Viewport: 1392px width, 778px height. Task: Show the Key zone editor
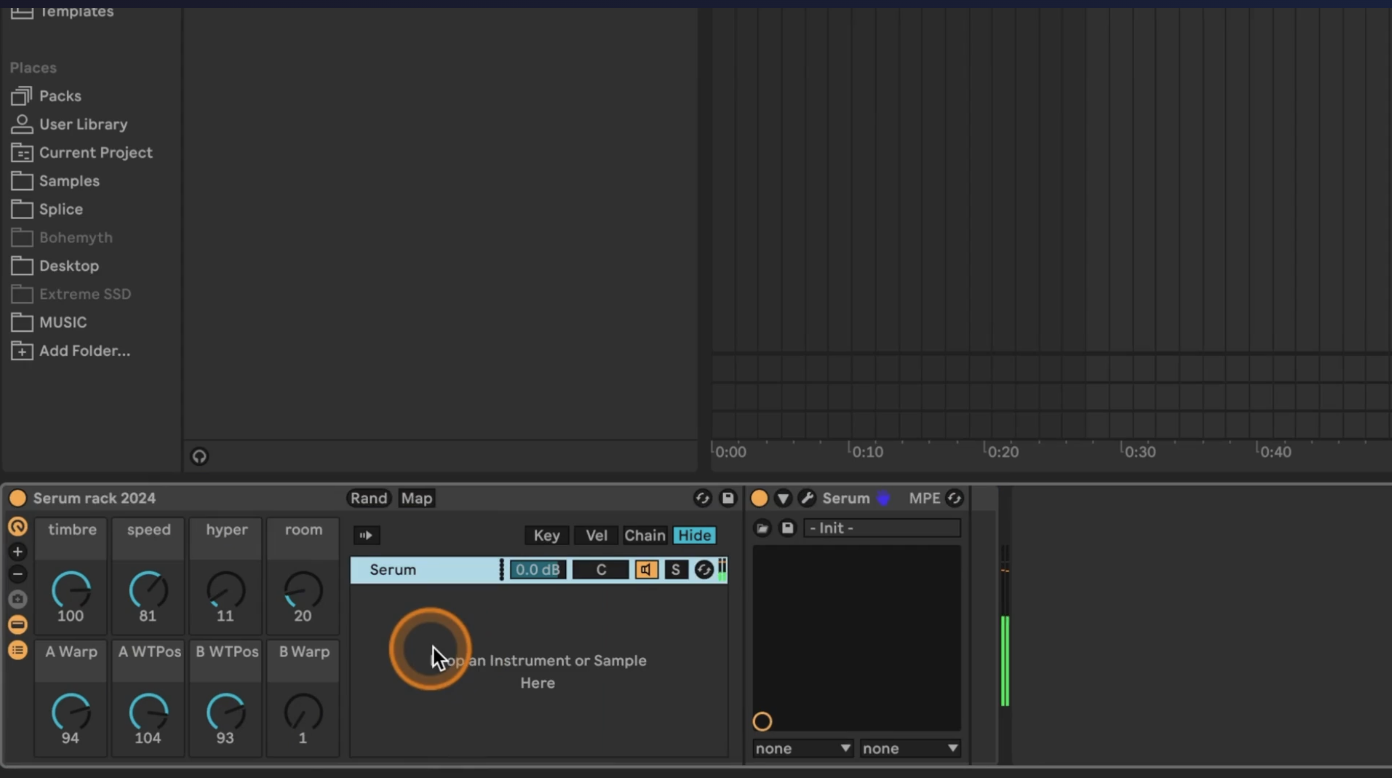546,535
